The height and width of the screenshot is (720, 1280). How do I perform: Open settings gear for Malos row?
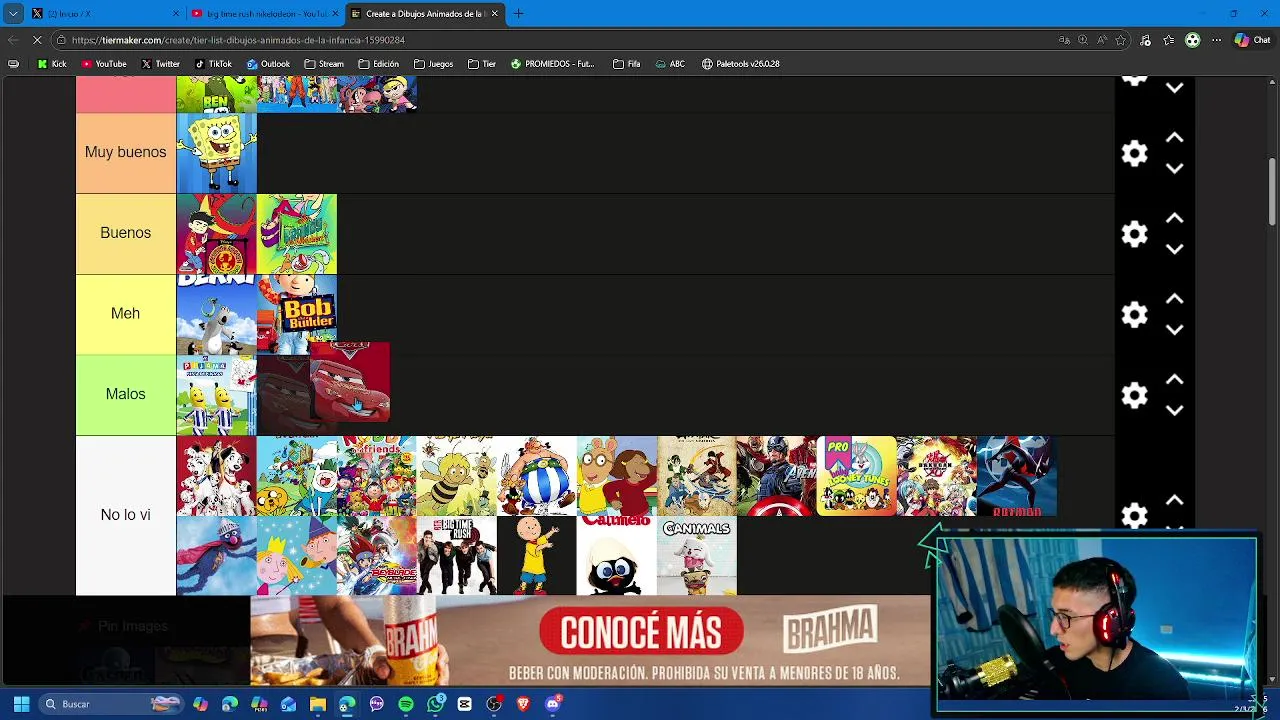pos(1134,395)
